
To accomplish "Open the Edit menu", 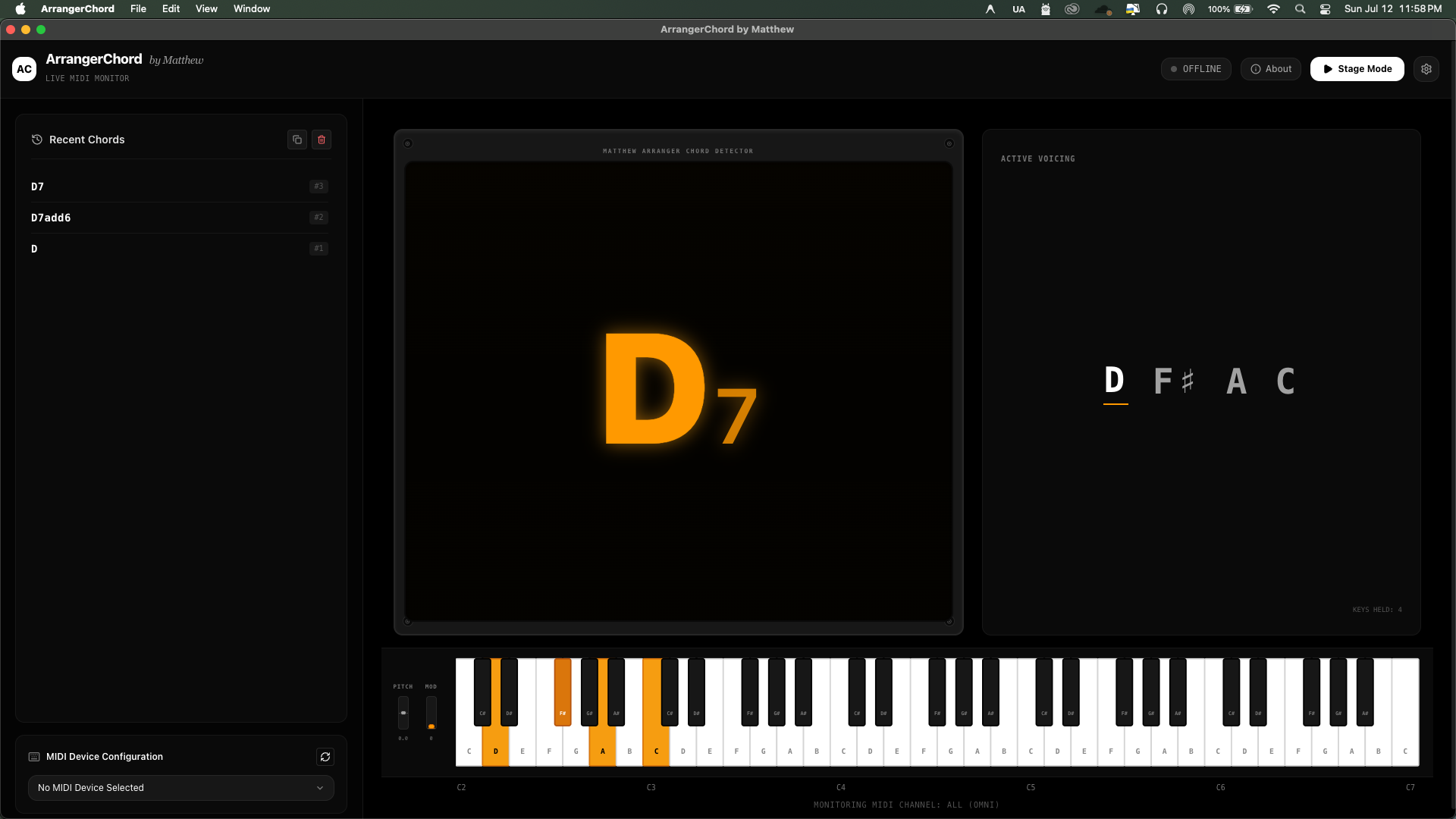I will coord(171,9).
